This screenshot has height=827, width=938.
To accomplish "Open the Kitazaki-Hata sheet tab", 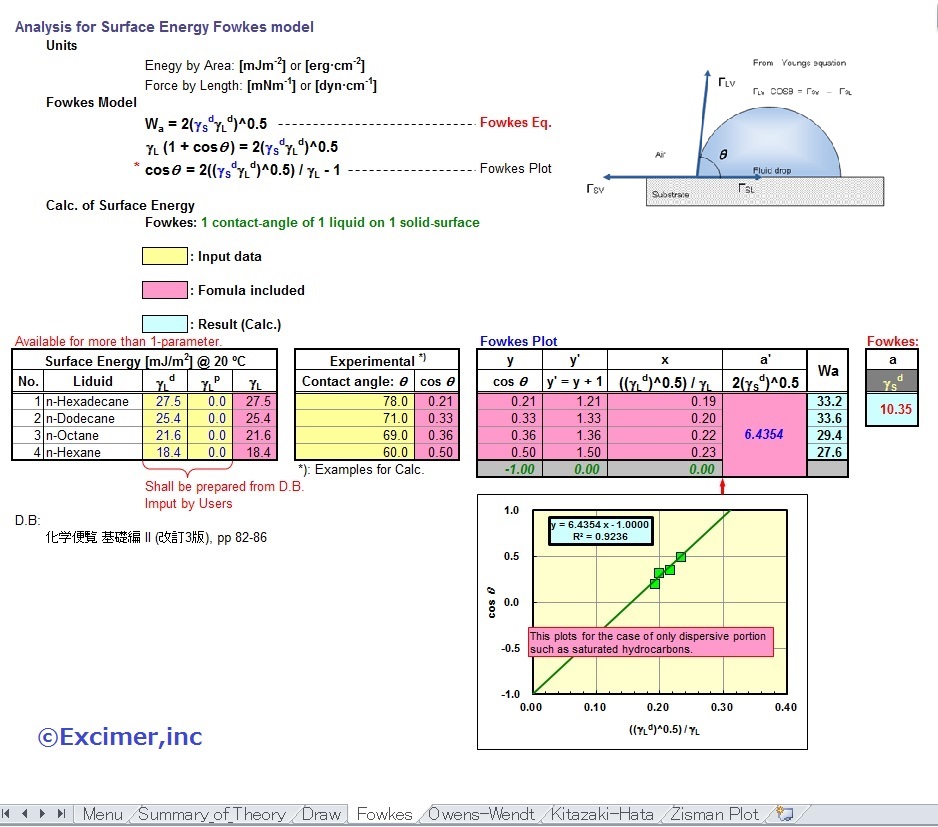I will click(601, 814).
